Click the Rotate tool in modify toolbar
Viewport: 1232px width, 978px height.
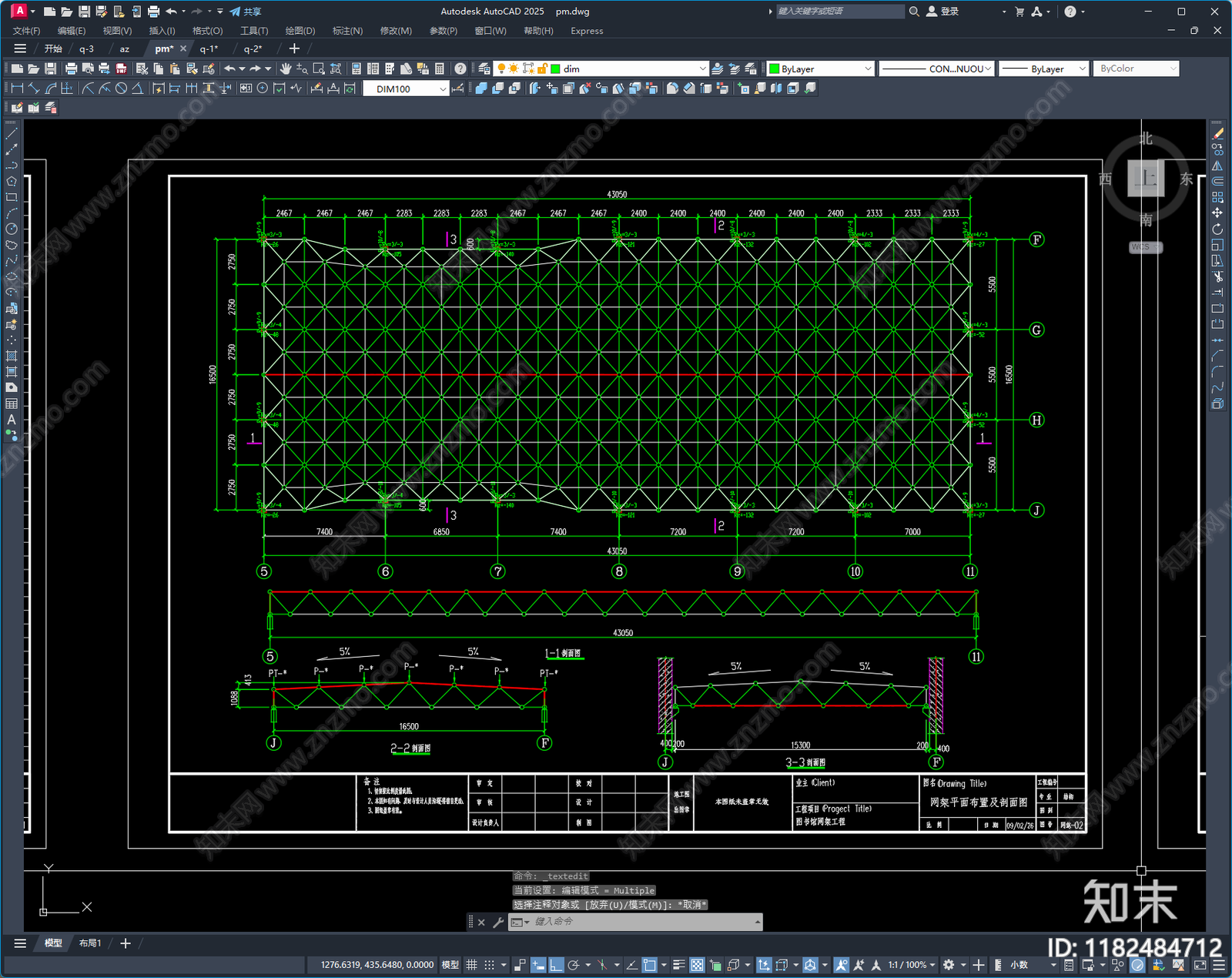1217,229
